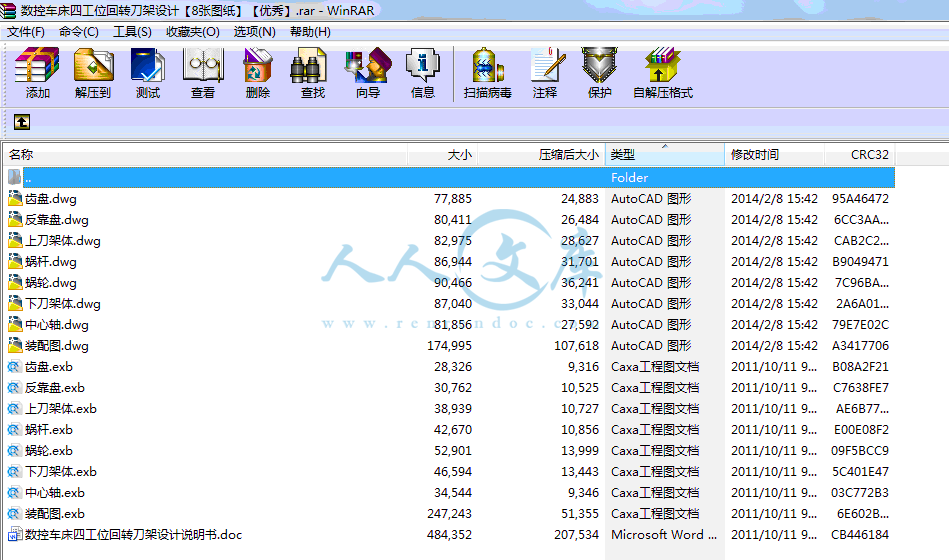Click the CRC32 value B08A2F21
Viewport: 949px width, 560px height.
coord(860,366)
